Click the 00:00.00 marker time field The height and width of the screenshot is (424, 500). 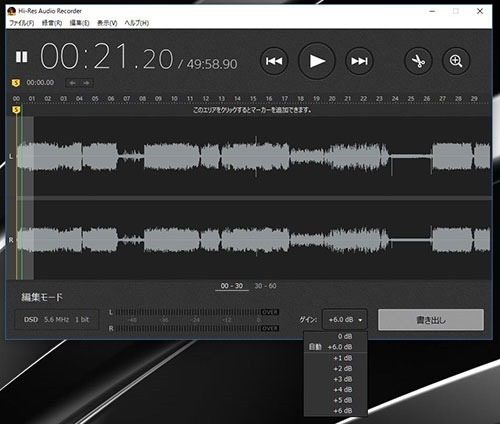click(40, 83)
